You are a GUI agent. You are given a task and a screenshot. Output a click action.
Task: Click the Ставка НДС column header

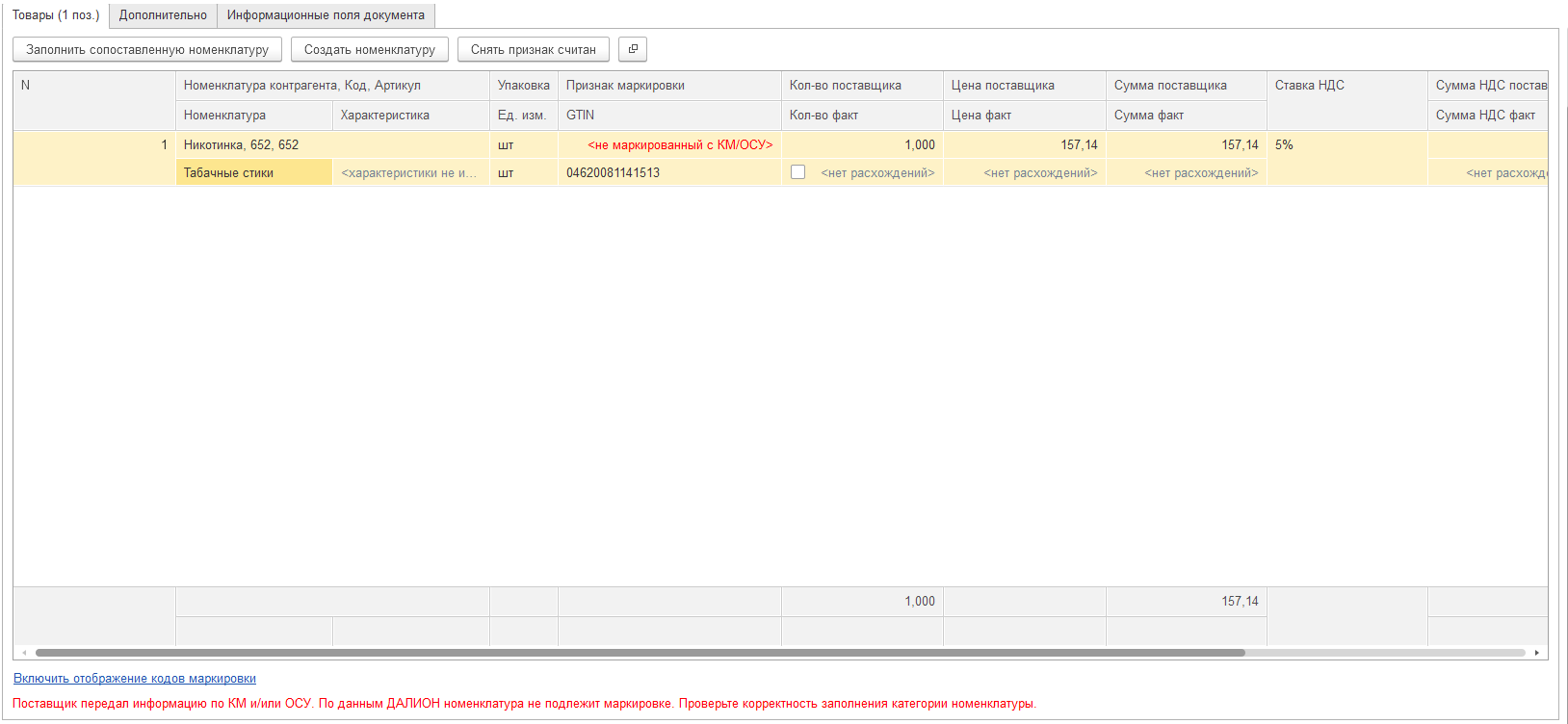(1310, 86)
